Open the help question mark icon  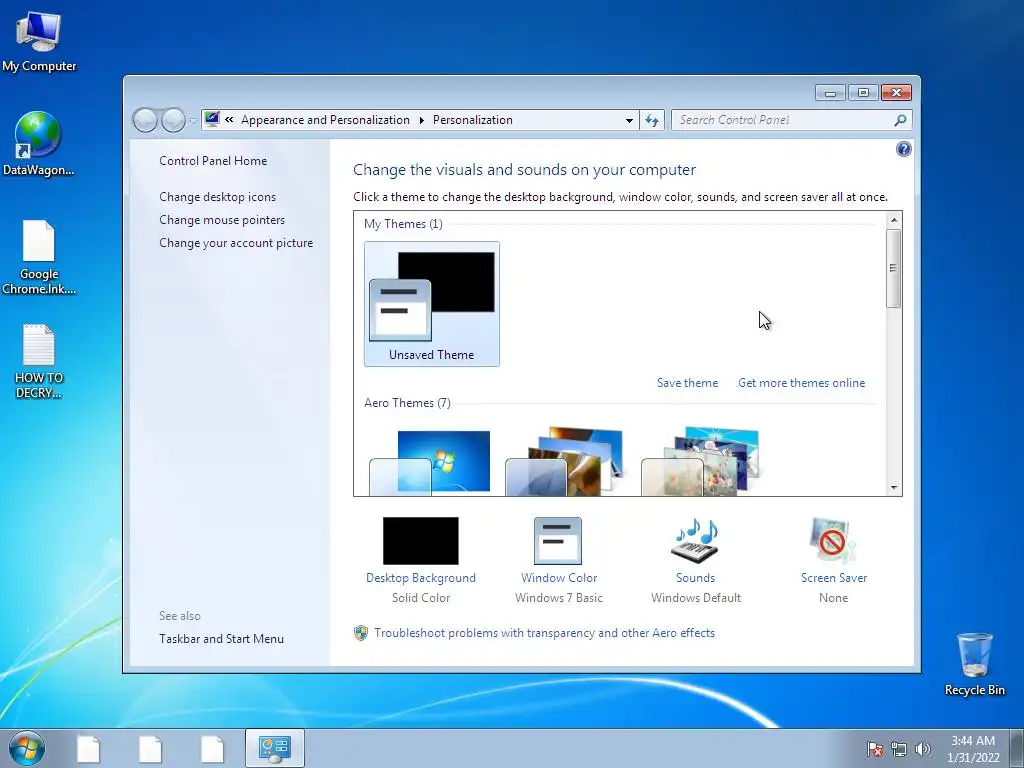pyautogui.click(x=903, y=150)
